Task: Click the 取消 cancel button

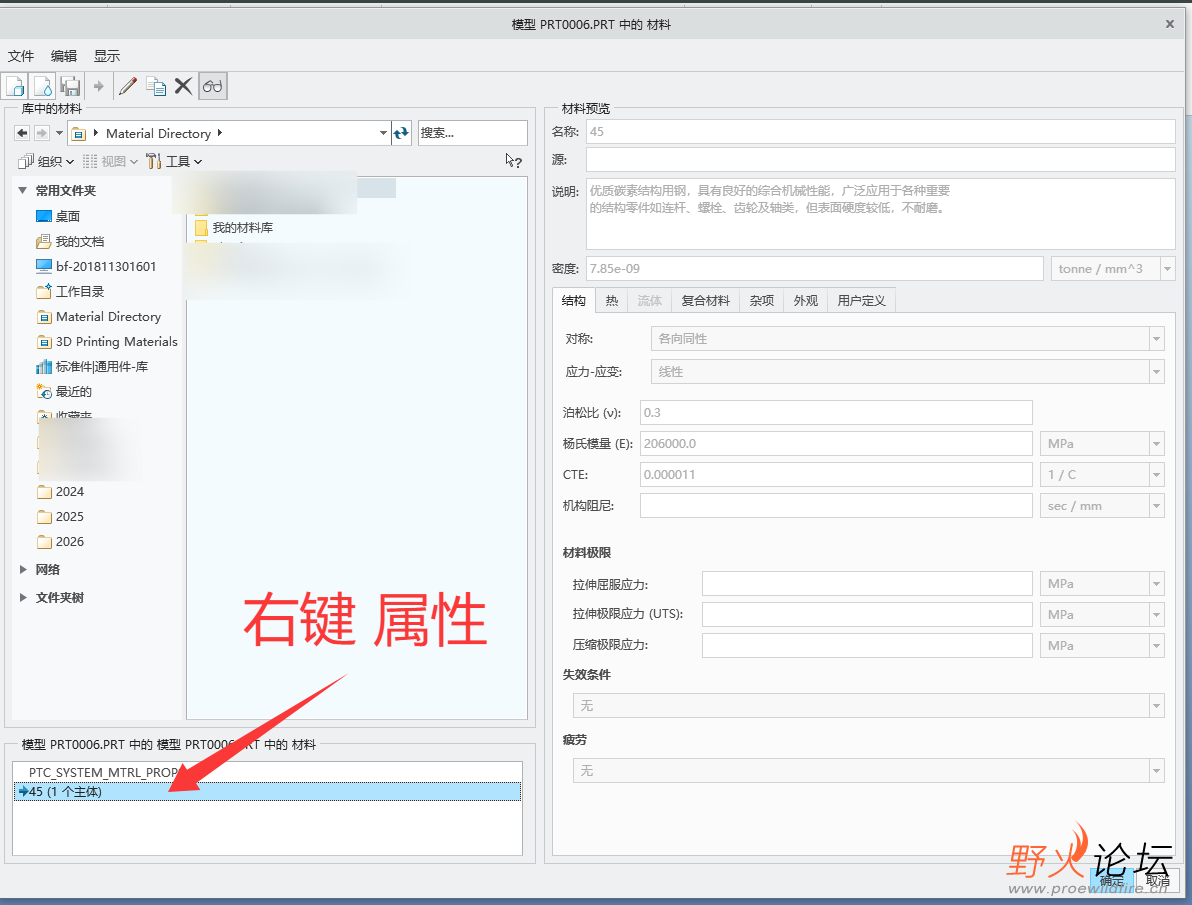Action: (1157, 880)
